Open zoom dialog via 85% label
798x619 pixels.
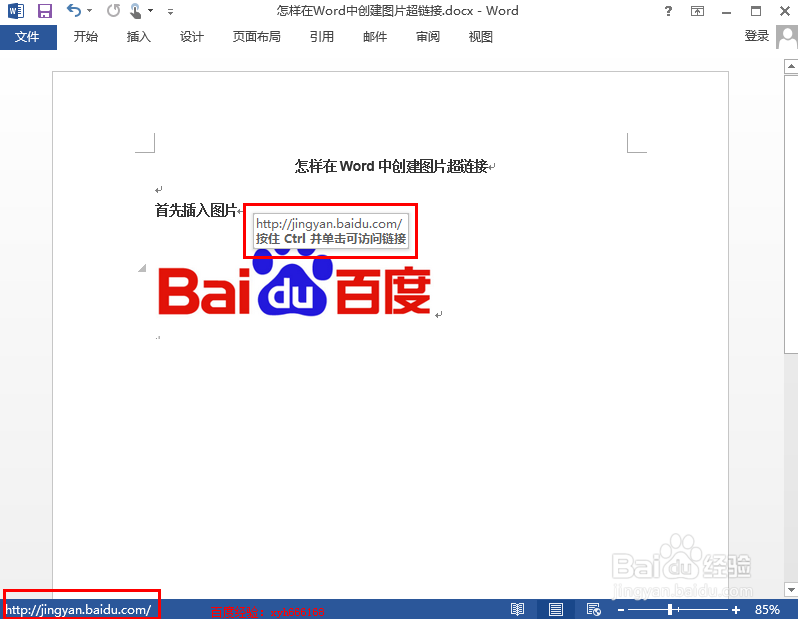(767, 609)
